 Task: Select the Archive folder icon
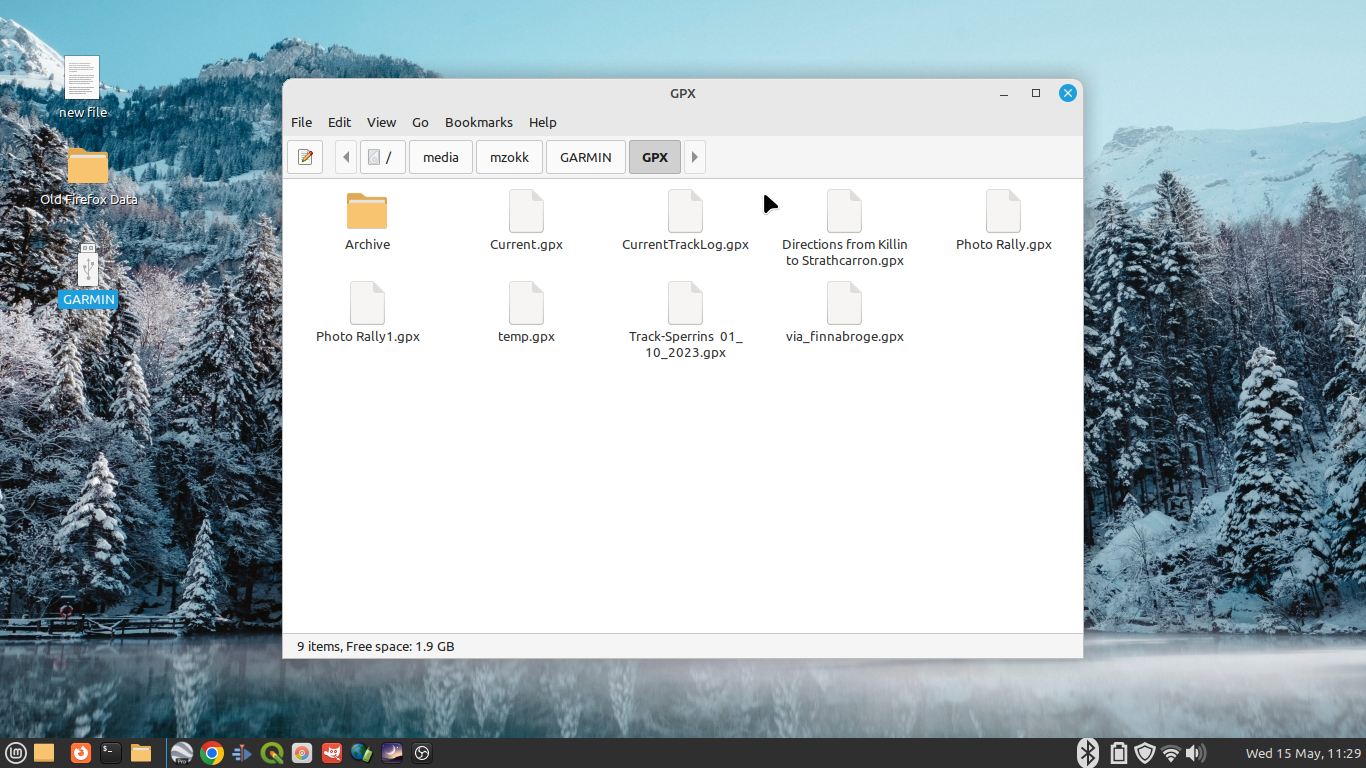click(x=367, y=211)
